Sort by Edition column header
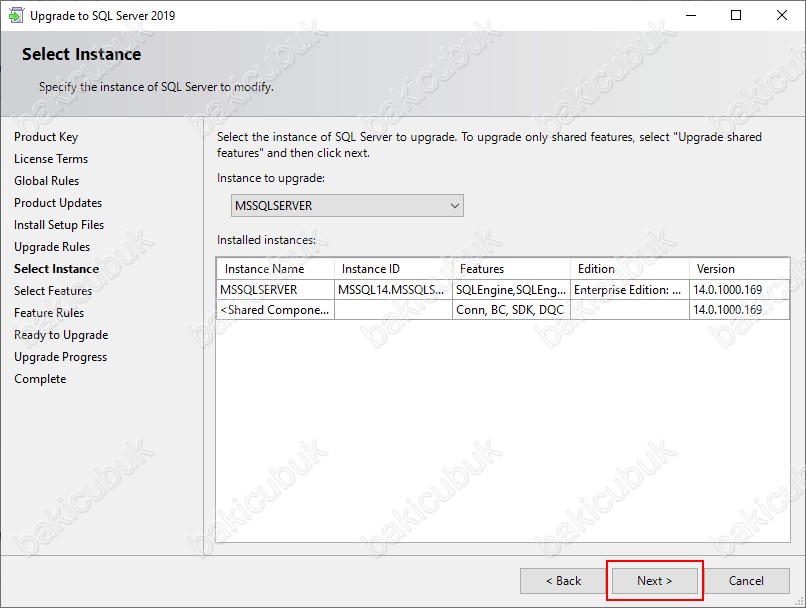Viewport: 806px width, 608px height. click(630, 269)
